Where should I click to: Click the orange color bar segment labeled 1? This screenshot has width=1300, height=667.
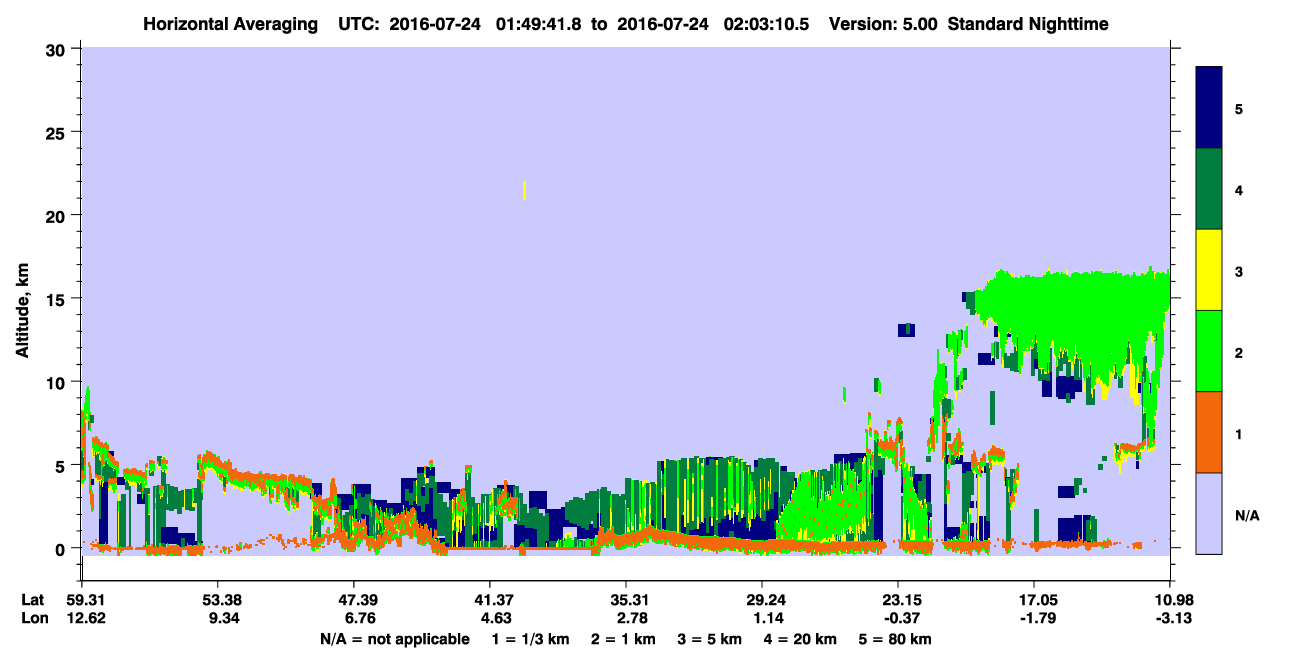1209,432
